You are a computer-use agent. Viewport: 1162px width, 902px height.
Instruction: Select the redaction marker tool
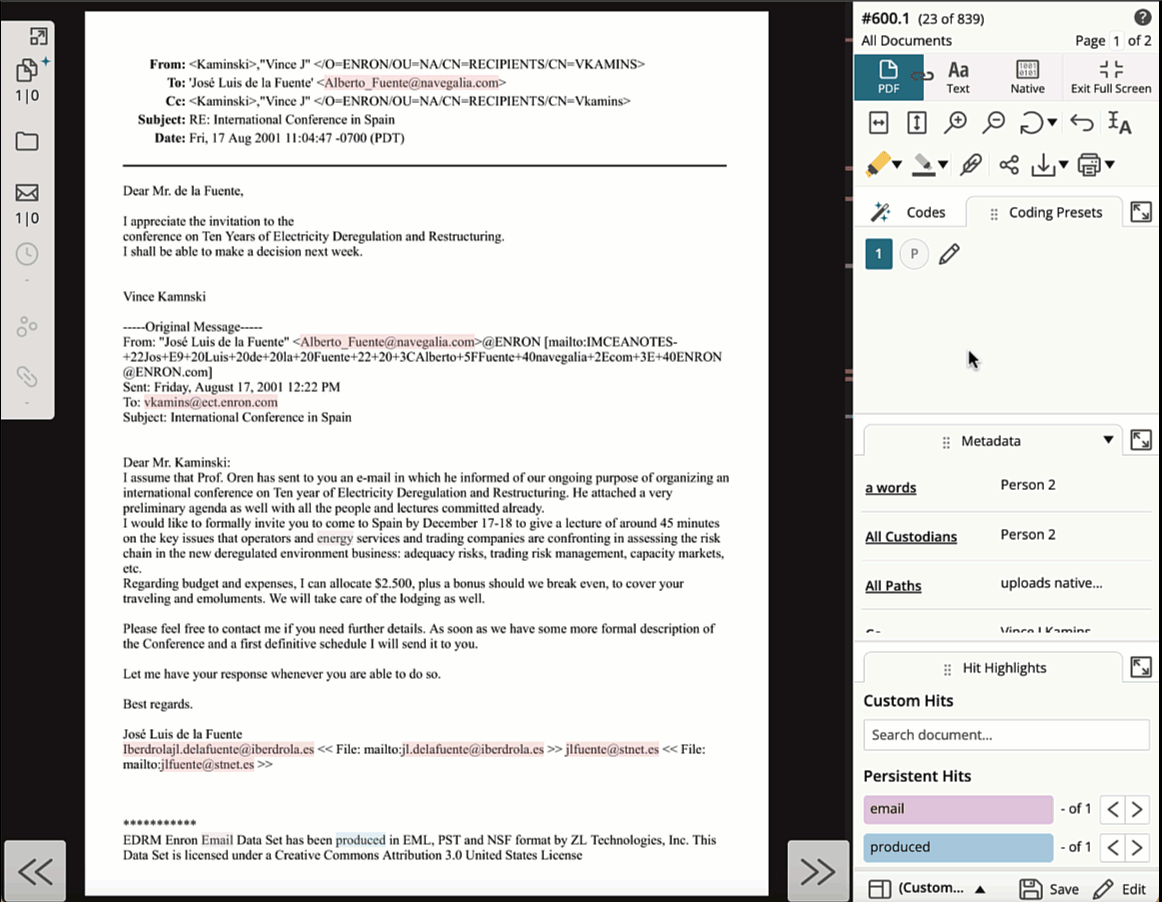coord(923,164)
